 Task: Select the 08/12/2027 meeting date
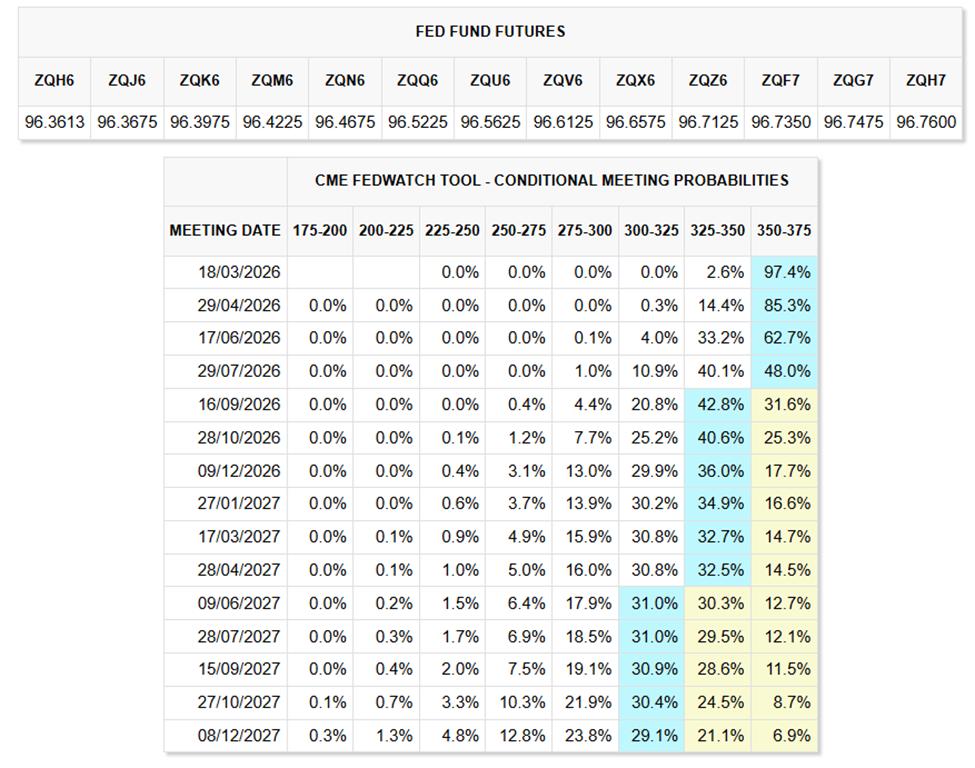[x=240, y=735]
